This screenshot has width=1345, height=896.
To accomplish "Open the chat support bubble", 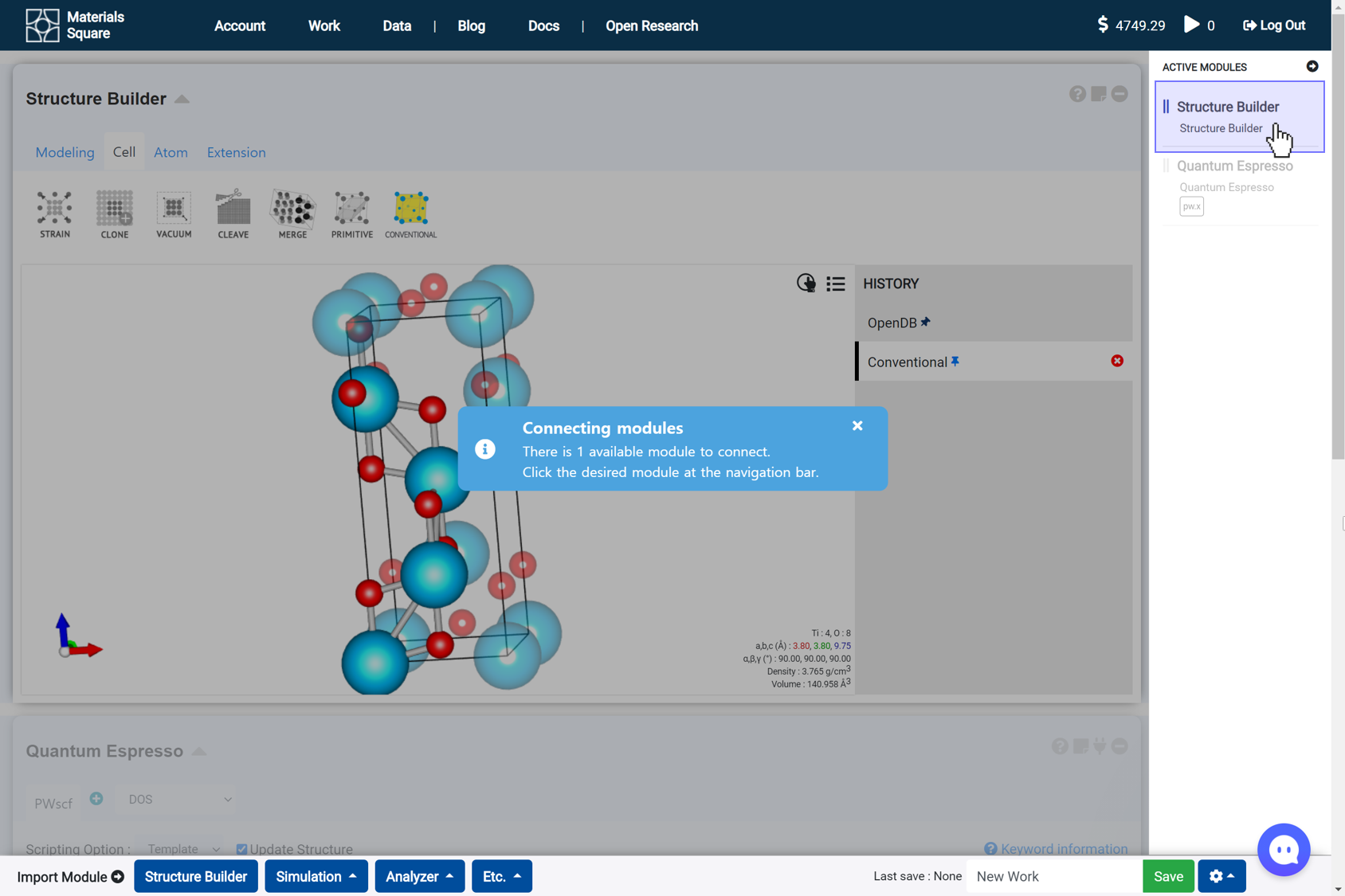I will [x=1283, y=849].
